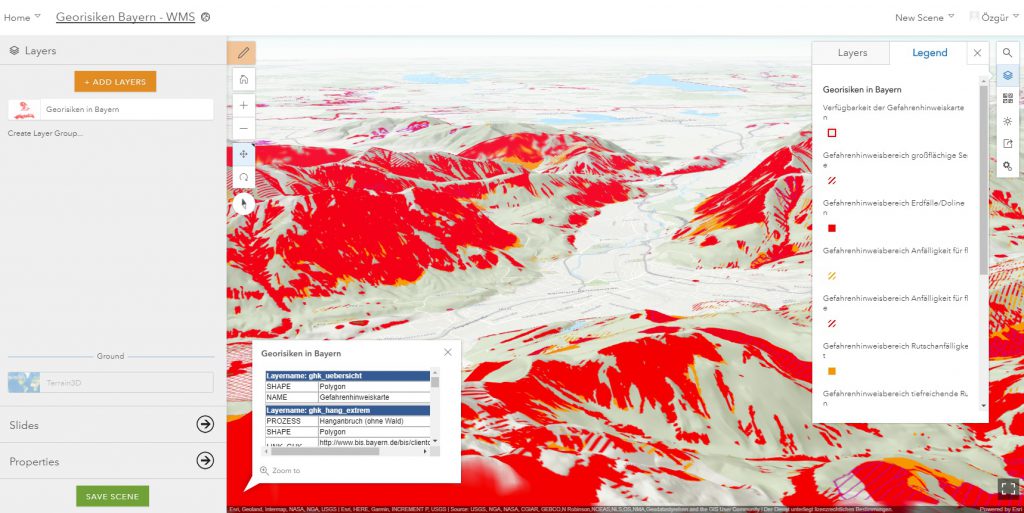The height and width of the screenshot is (513, 1024).
Task: Open the basemap gallery icon
Action: pos(1008,99)
